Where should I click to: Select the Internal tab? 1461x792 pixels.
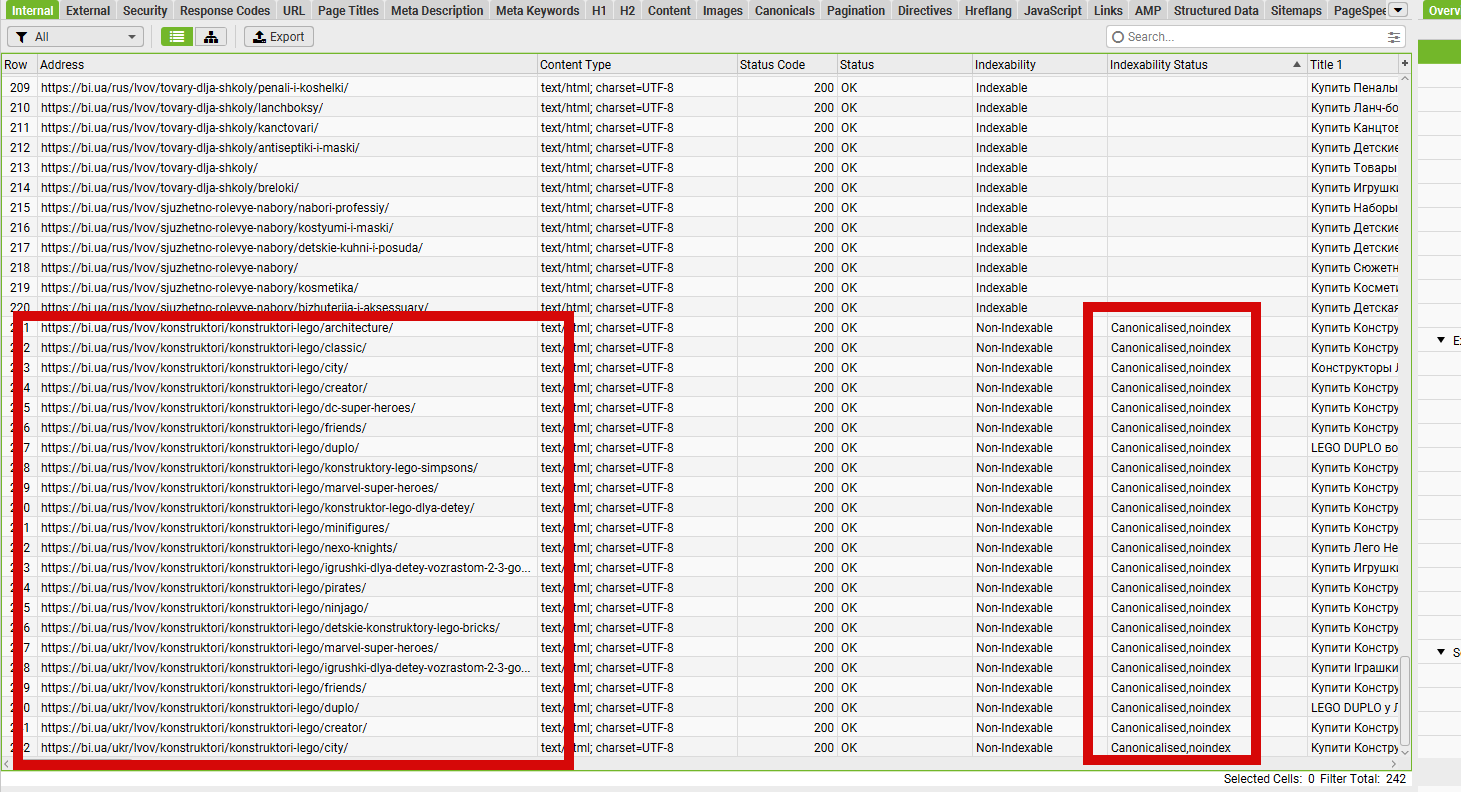32,11
